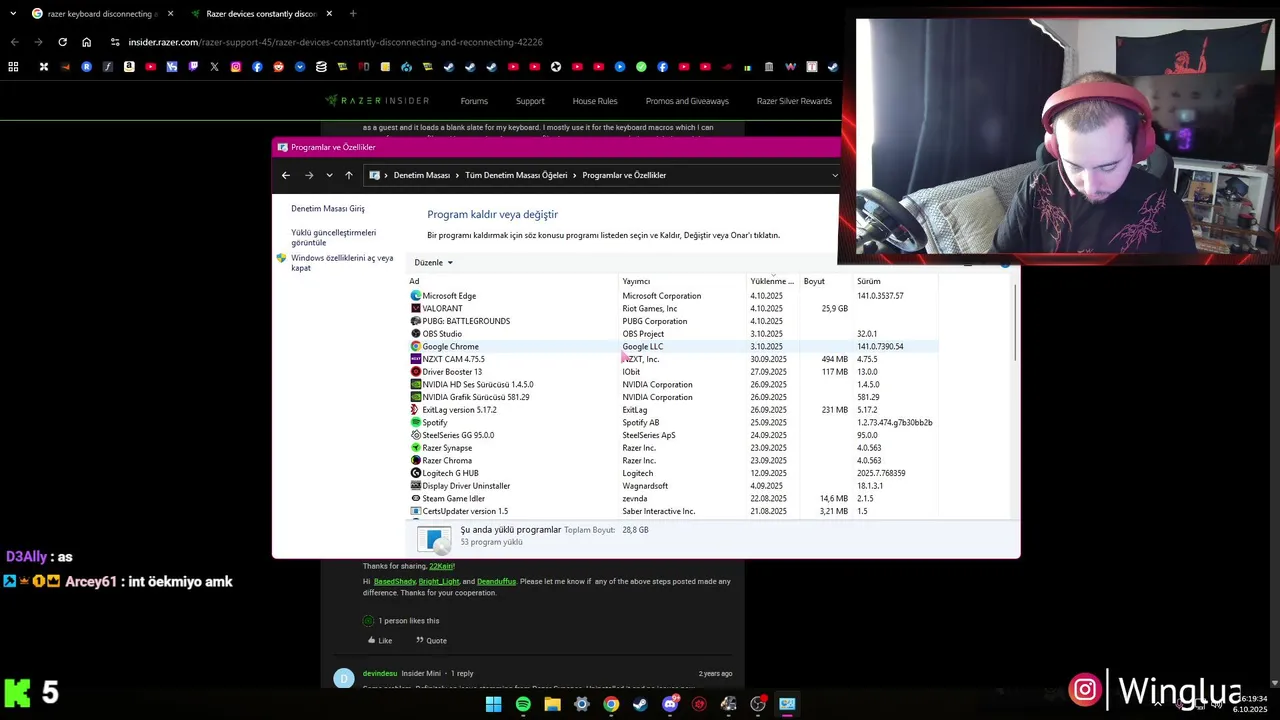Open the Amazon bookmark

(129, 67)
